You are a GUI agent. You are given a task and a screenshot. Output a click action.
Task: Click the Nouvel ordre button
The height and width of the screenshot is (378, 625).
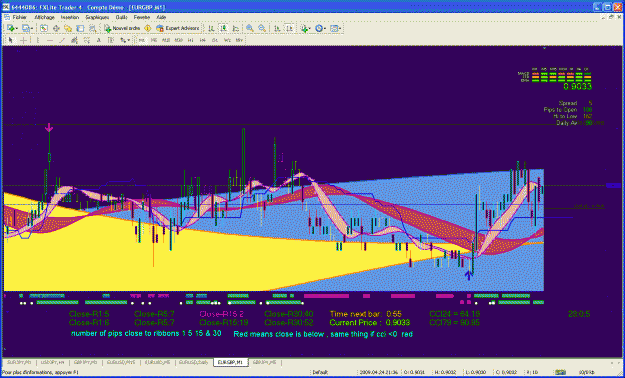pos(122,28)
